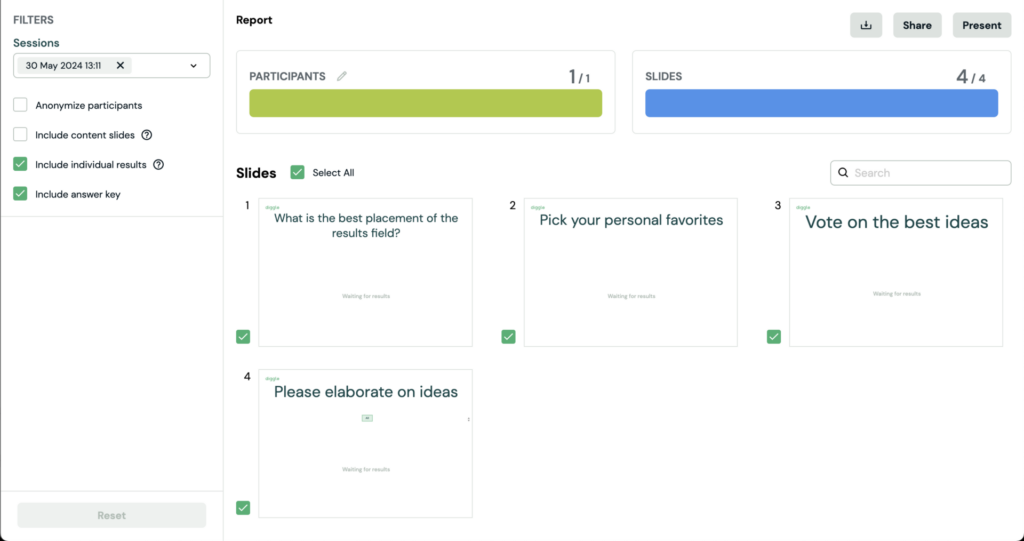Open 'Vote on the best ideas' slide thumbnail
1024x541 pixels.
click(896, 272)
